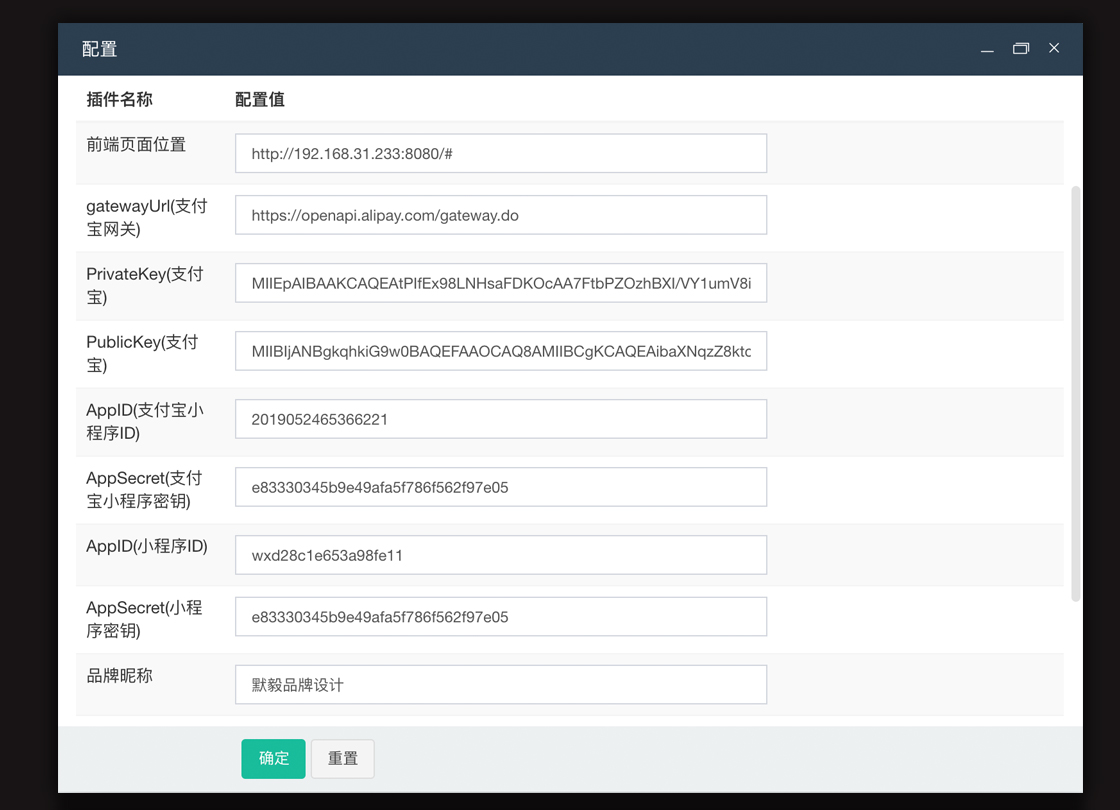The height and width of the screenshot is (810, 1120).
Task: Click the 前端页面位置 row label
Action: [136, 144]
